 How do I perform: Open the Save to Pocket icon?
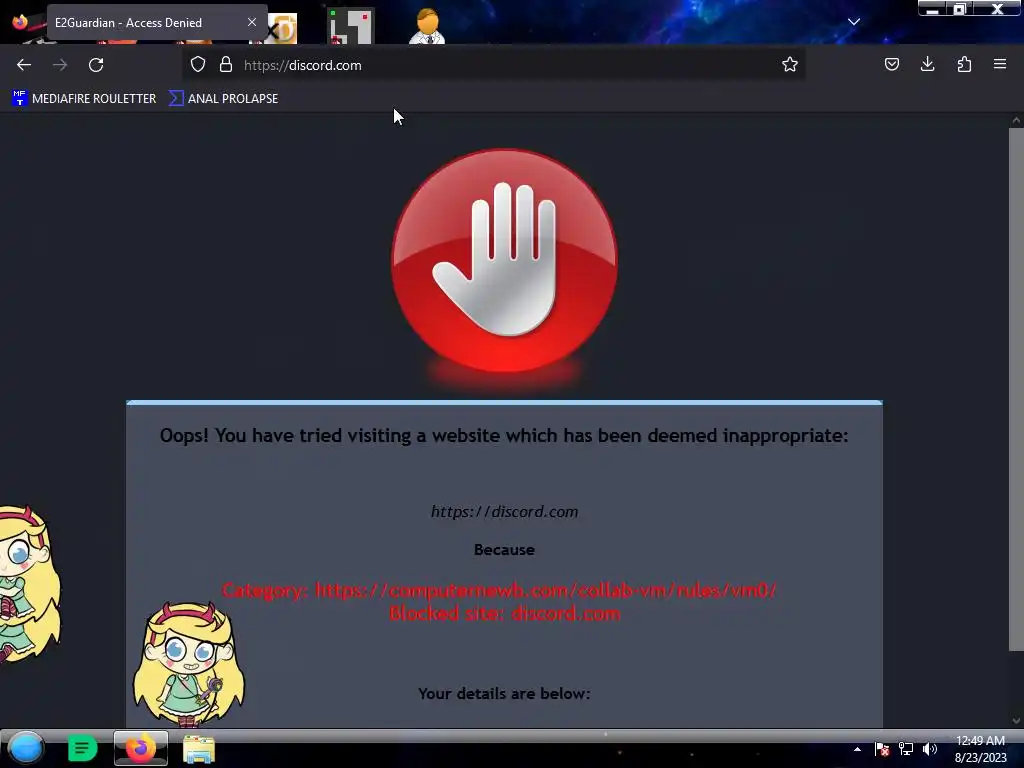coord(891,64)
